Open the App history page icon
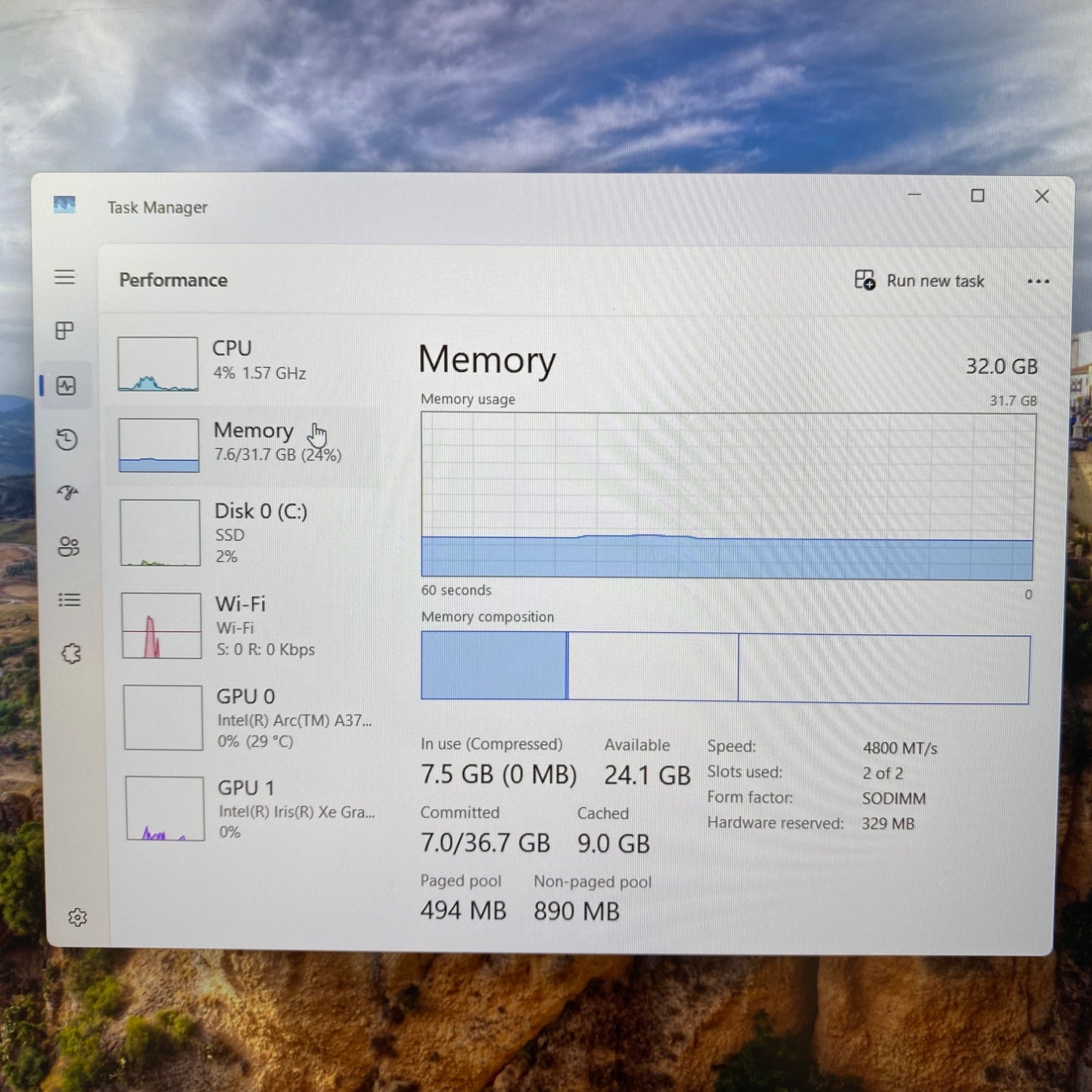1092x1092 pixels. 67,439
